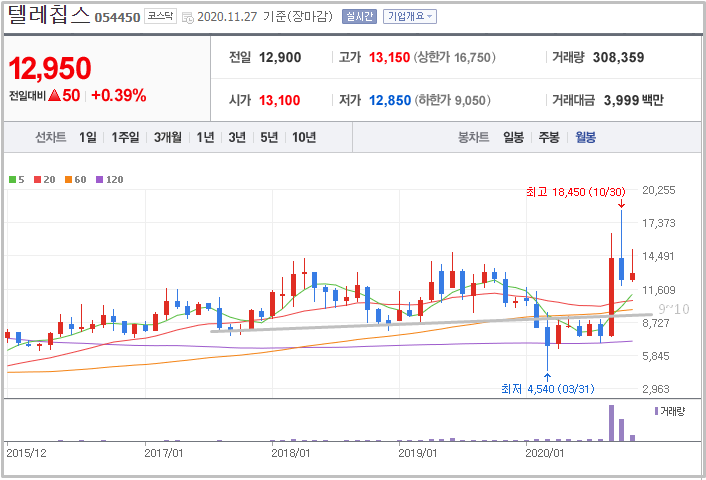Click the red 20 moving average swatch
The width and height of the screenshot is (706, 480).
point(38,180)
